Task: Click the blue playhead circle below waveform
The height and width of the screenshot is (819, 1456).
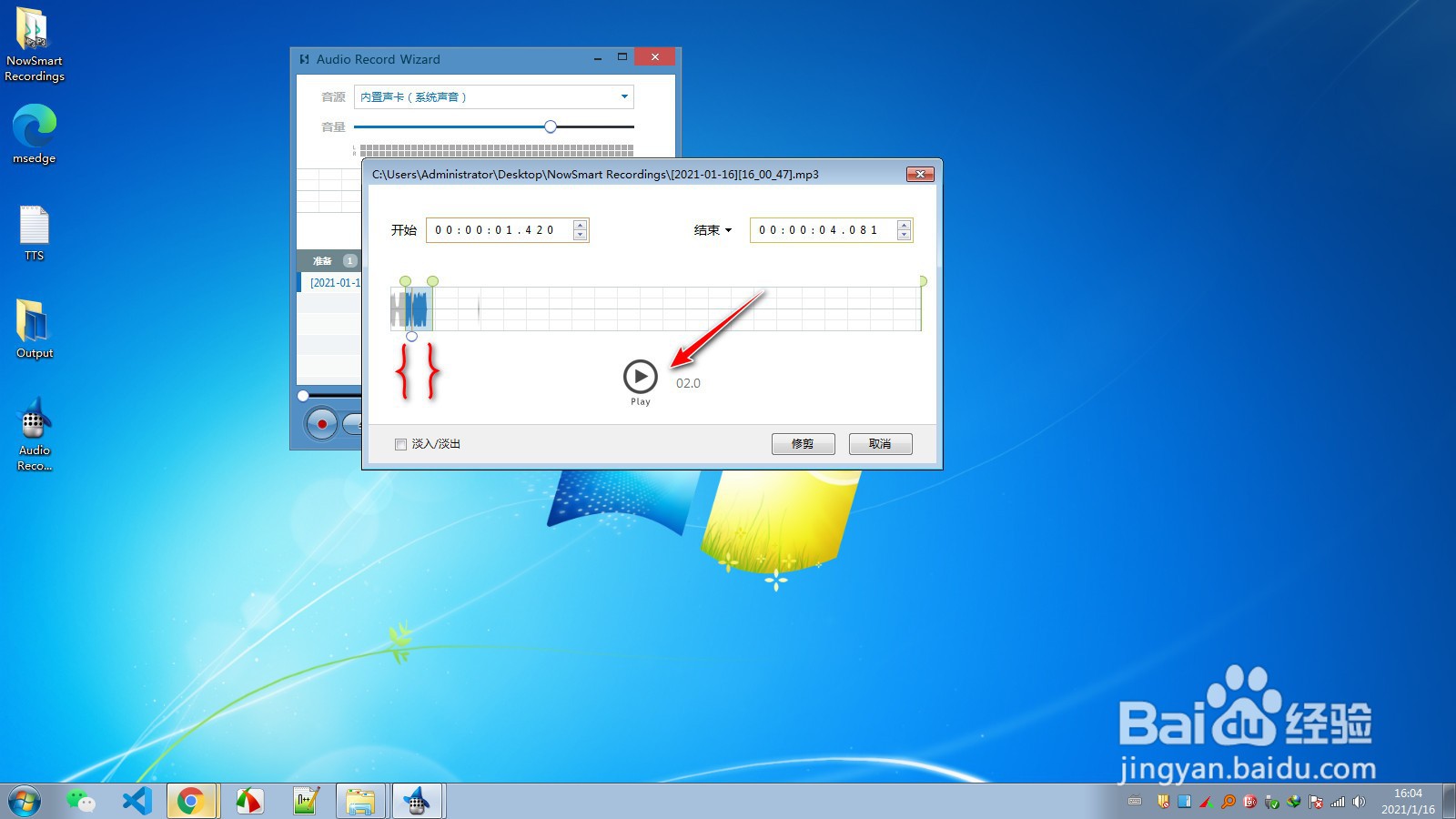Action: tap(412, 337)
